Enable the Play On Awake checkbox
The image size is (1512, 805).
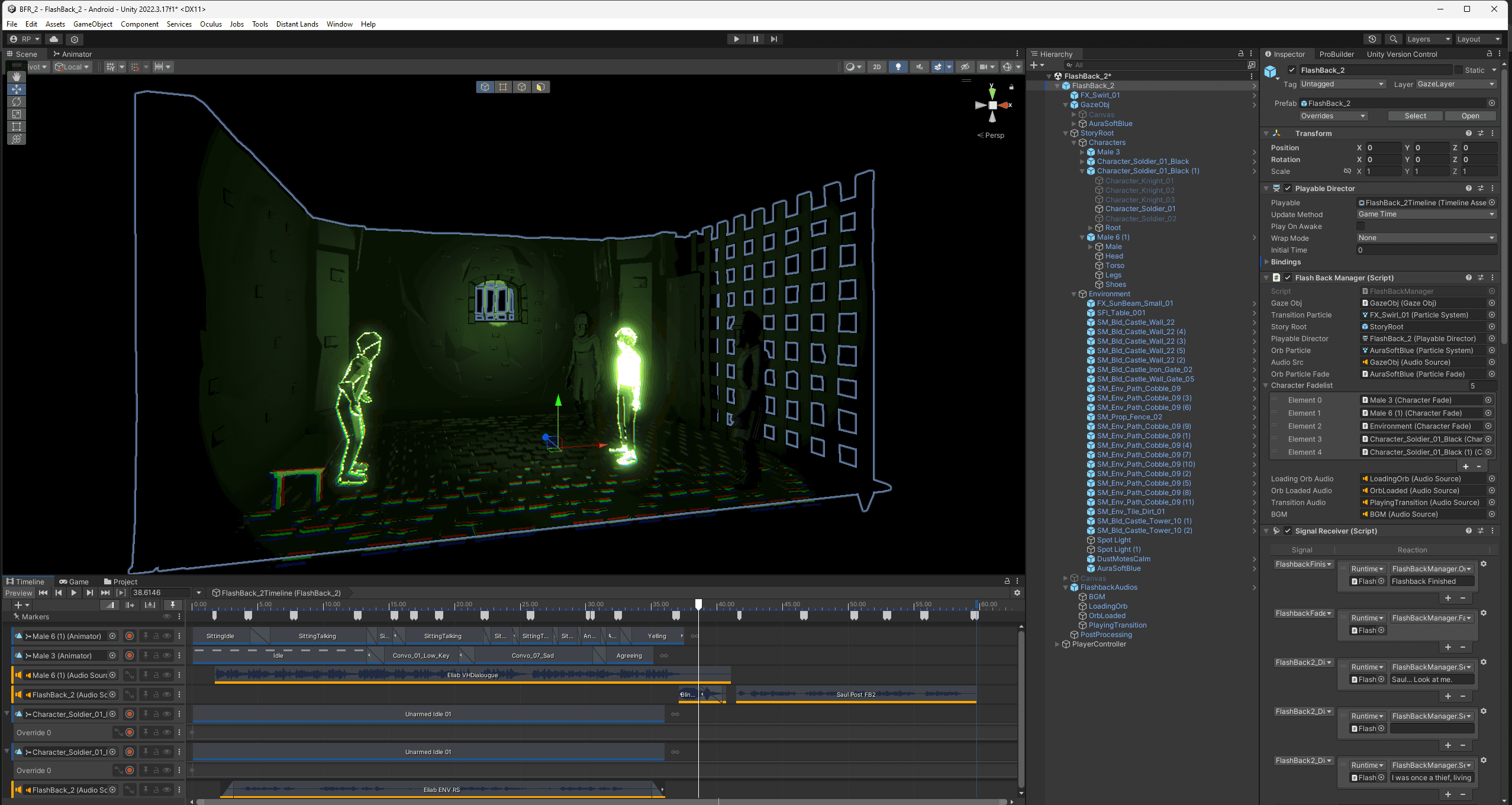[x=1361, y=226]
